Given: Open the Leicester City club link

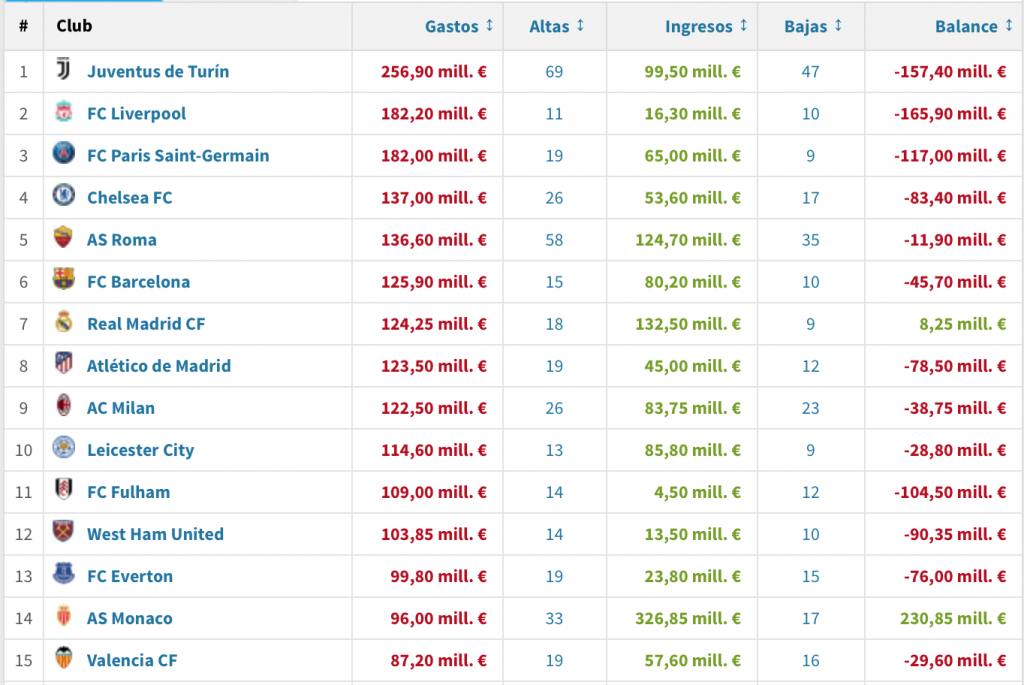Looking at the screenshot, I should coord(140,450).
